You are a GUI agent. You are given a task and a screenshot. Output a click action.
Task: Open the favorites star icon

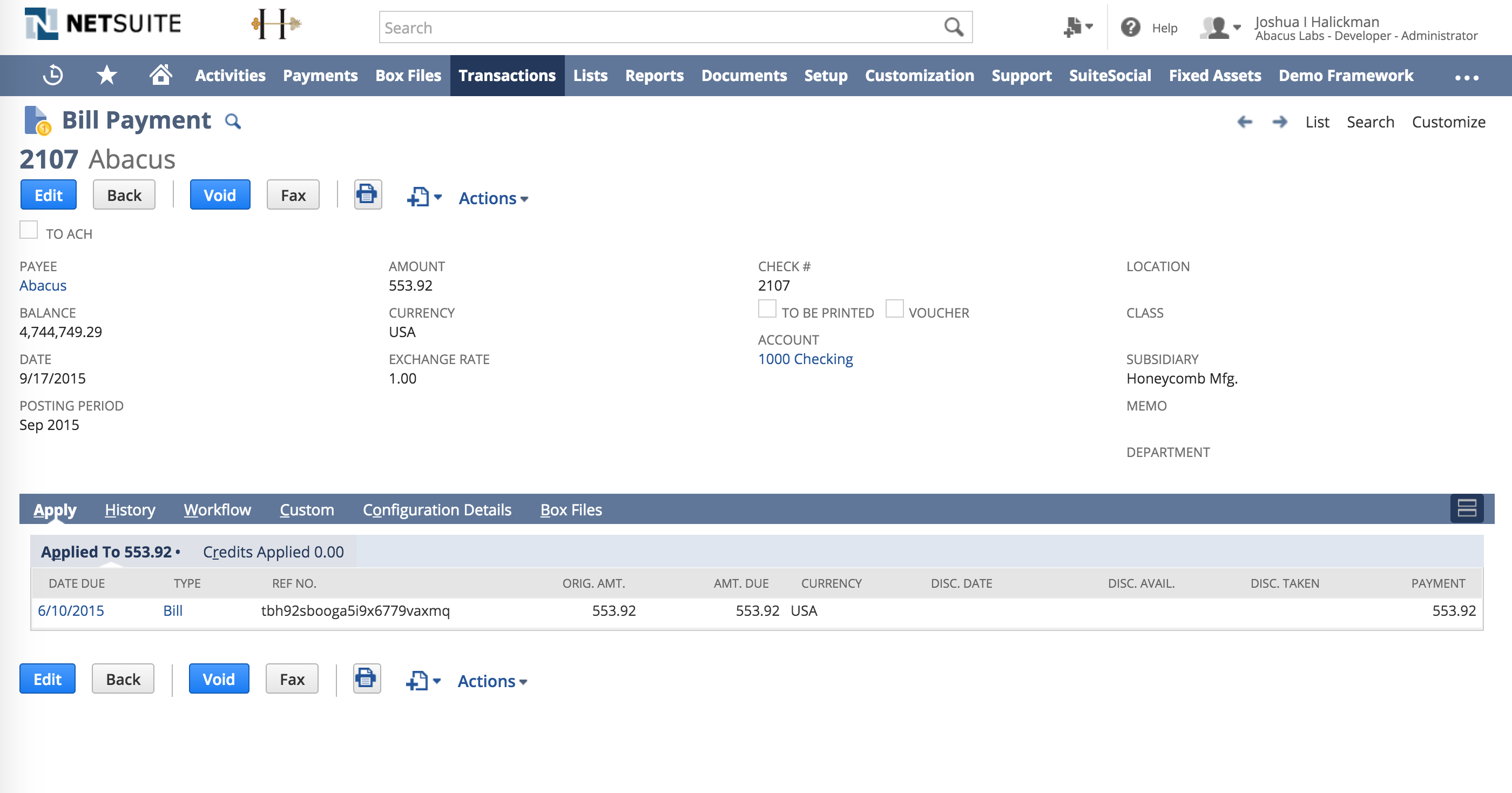pos(106,75)
